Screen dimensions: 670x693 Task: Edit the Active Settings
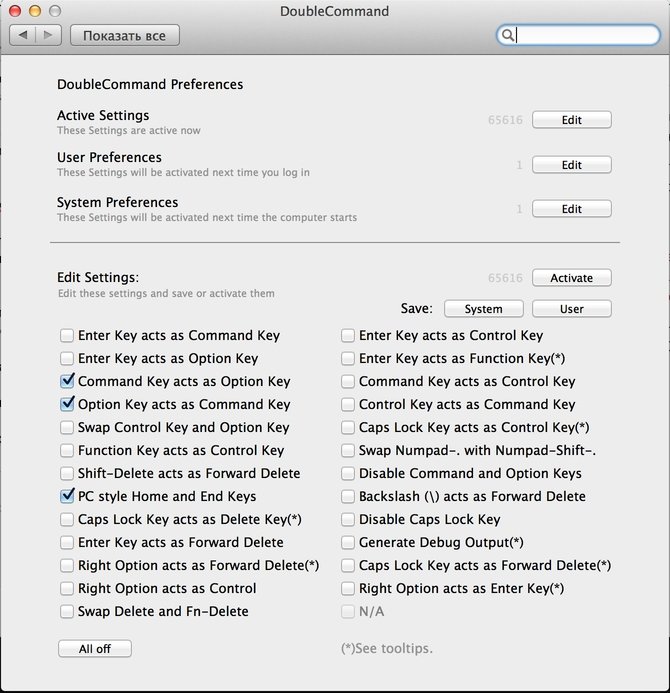(x=571, y=120)
